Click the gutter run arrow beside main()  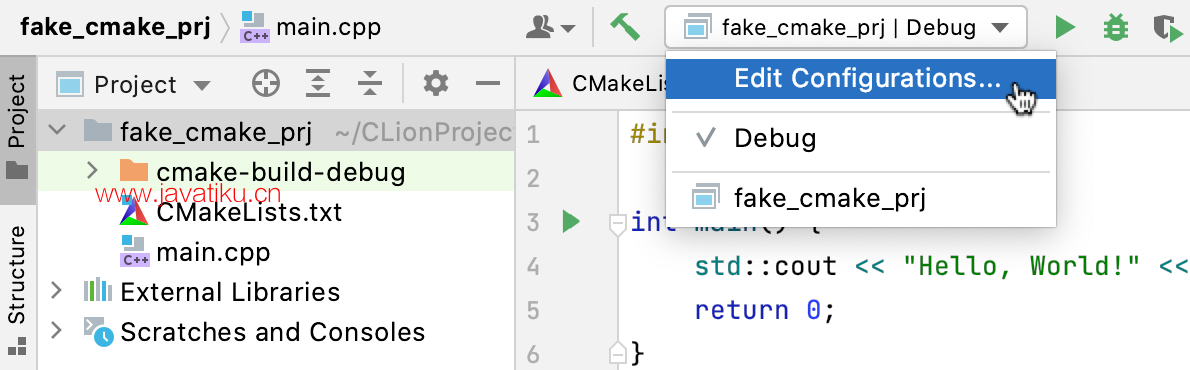[571, 222]
